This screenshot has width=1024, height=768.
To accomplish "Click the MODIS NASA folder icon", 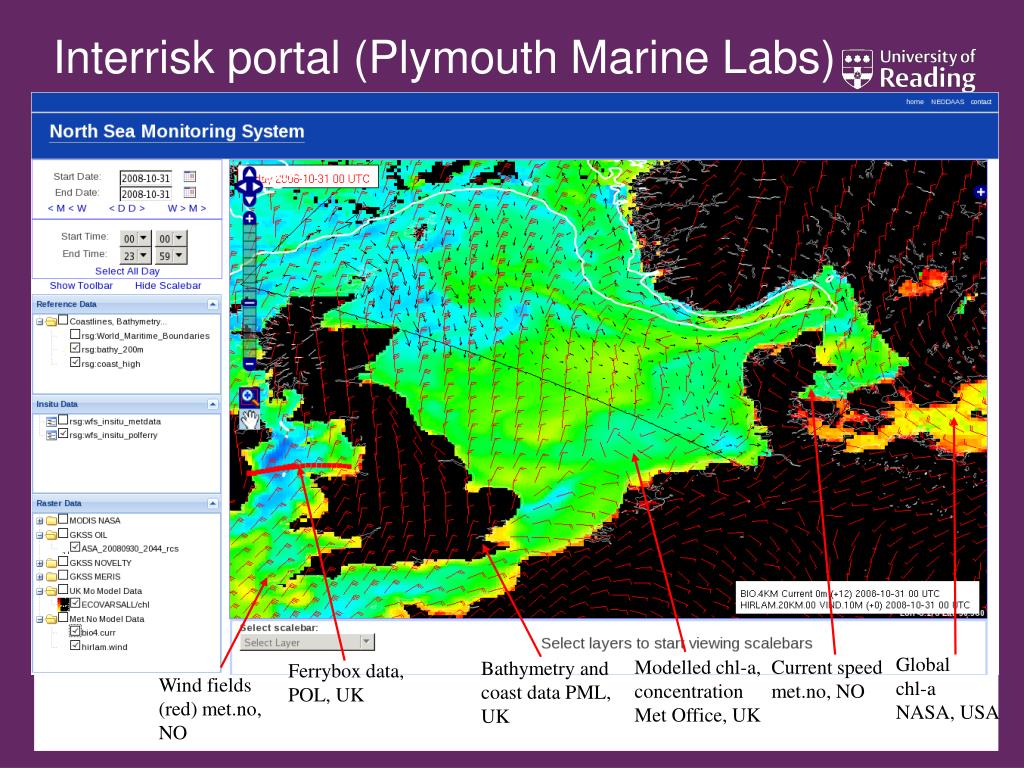I will (52, 520).
